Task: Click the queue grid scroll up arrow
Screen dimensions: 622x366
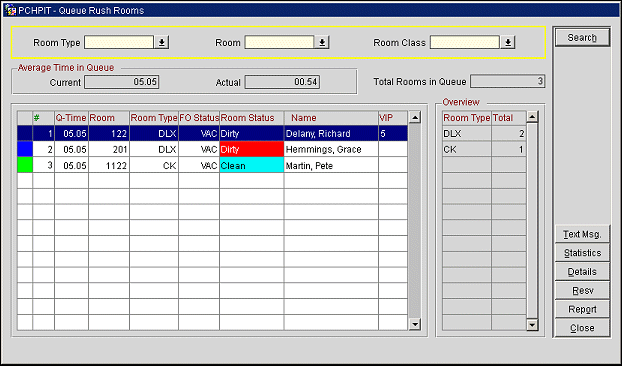Action: [415, 117]
